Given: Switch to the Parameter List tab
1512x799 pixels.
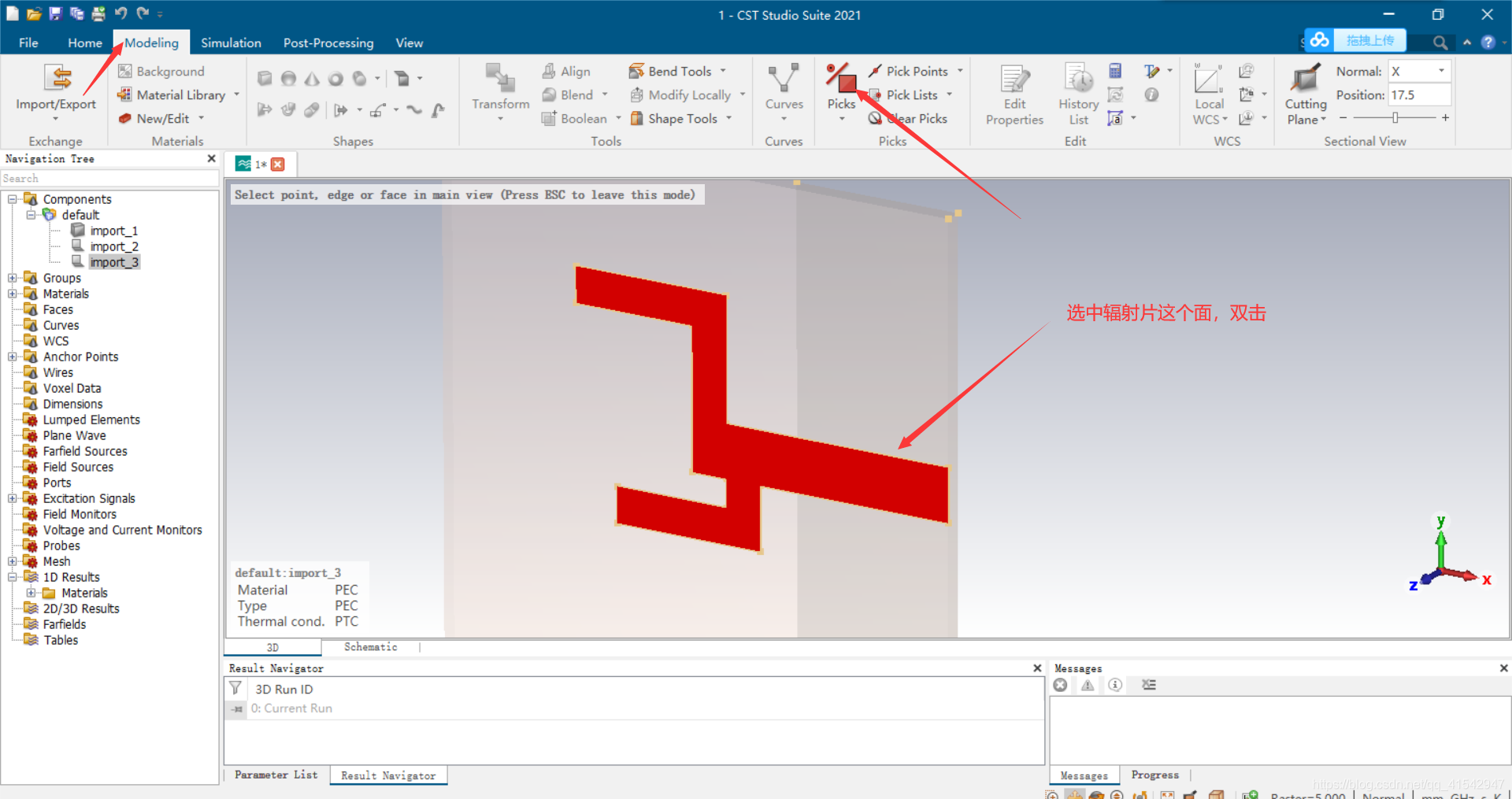Looking at the screenshot, I should coord(276,775).
